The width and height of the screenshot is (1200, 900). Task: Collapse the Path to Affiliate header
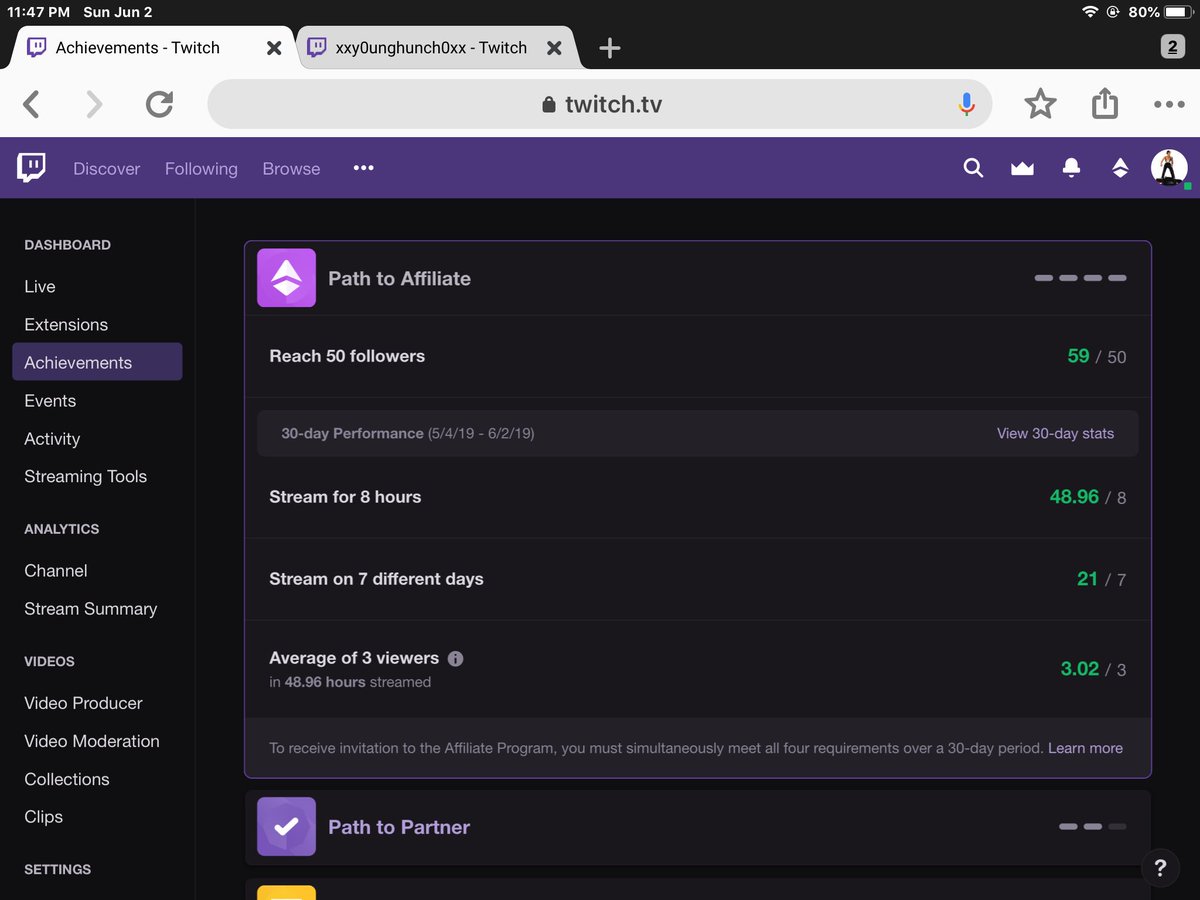point(698,278)
